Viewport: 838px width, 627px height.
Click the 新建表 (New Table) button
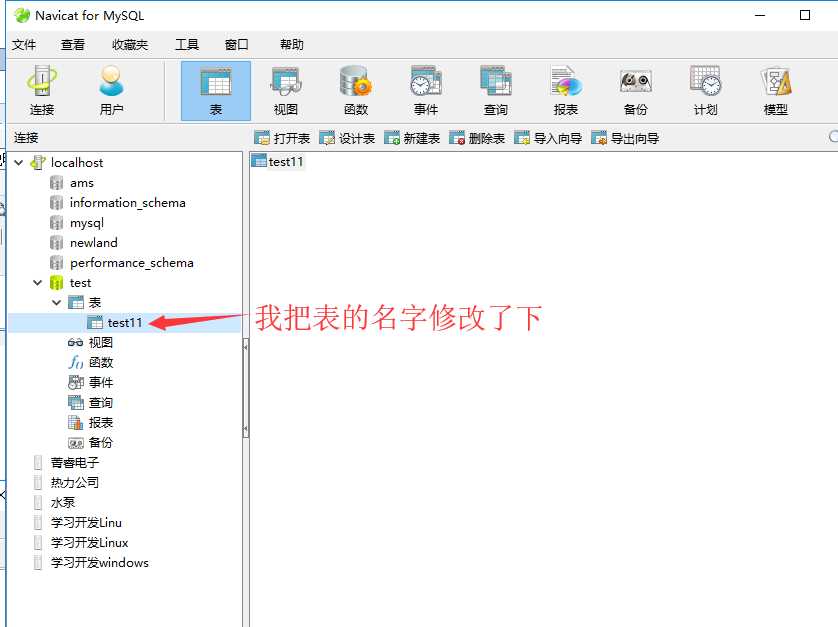coord(412,138)
